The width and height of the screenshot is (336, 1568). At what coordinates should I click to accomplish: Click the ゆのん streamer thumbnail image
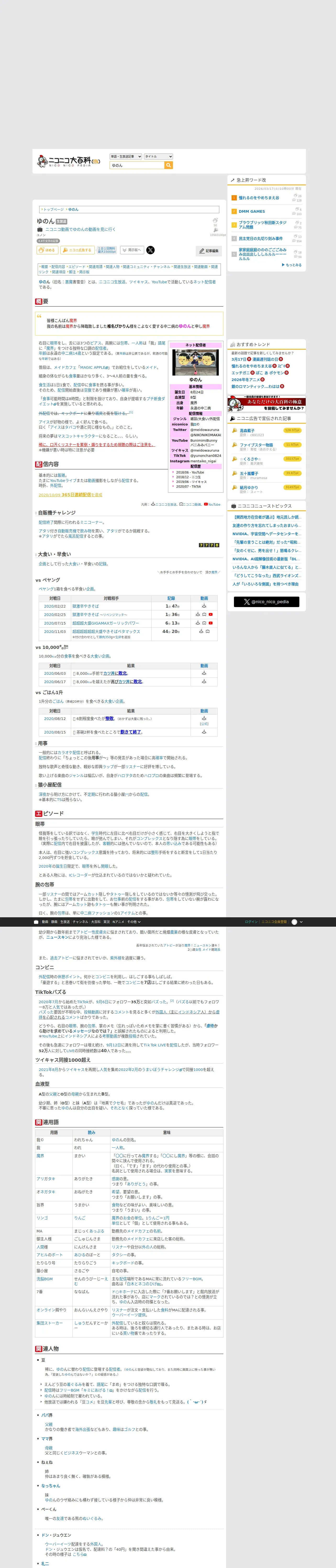[196, 363]
